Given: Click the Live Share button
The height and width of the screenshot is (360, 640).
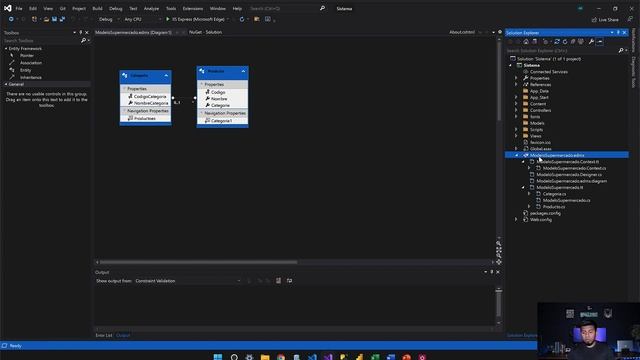Looking at the screenshot, I should point(605,20).
